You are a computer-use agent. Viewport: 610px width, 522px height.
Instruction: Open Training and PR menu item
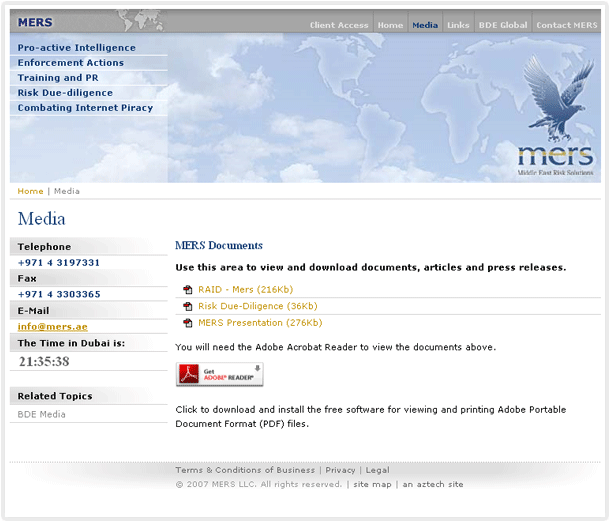[x=58, y=78]
